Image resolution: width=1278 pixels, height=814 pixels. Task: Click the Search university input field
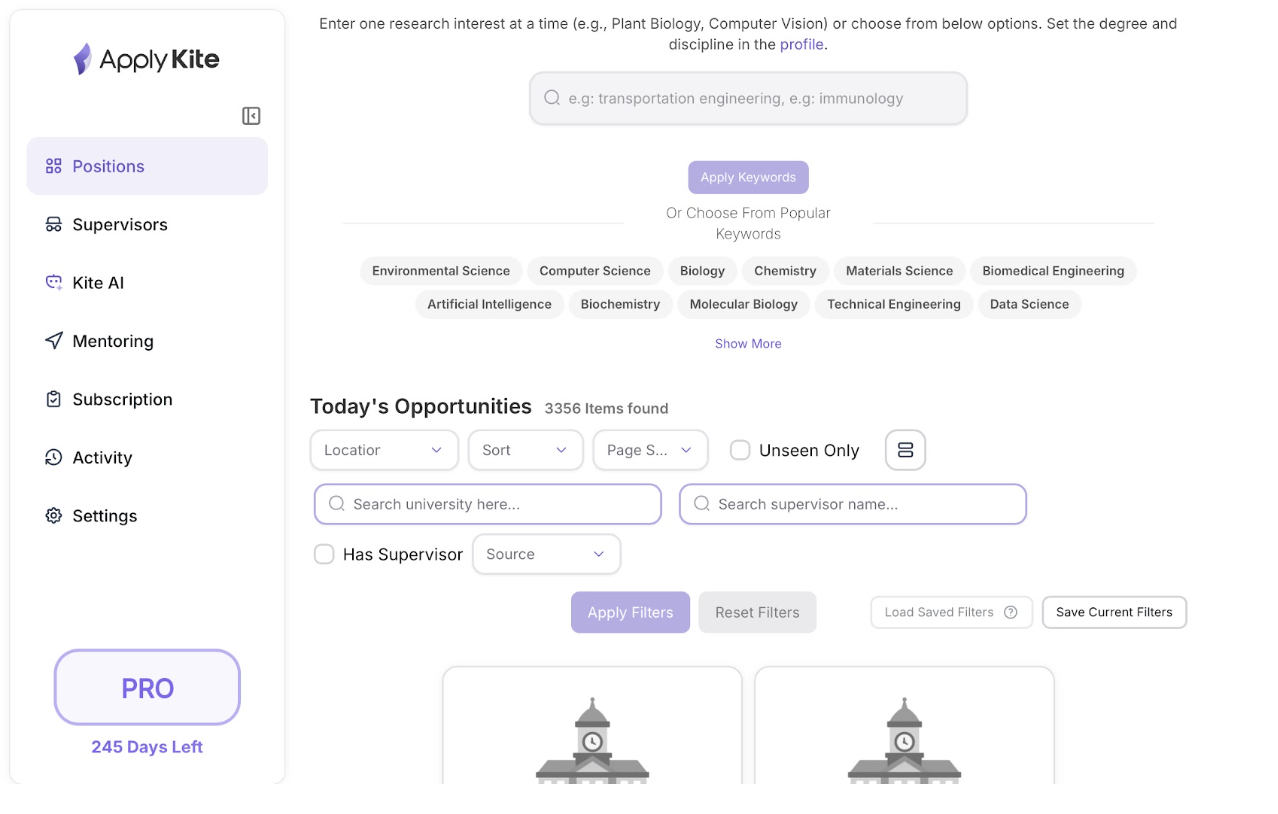coord(488,504)
